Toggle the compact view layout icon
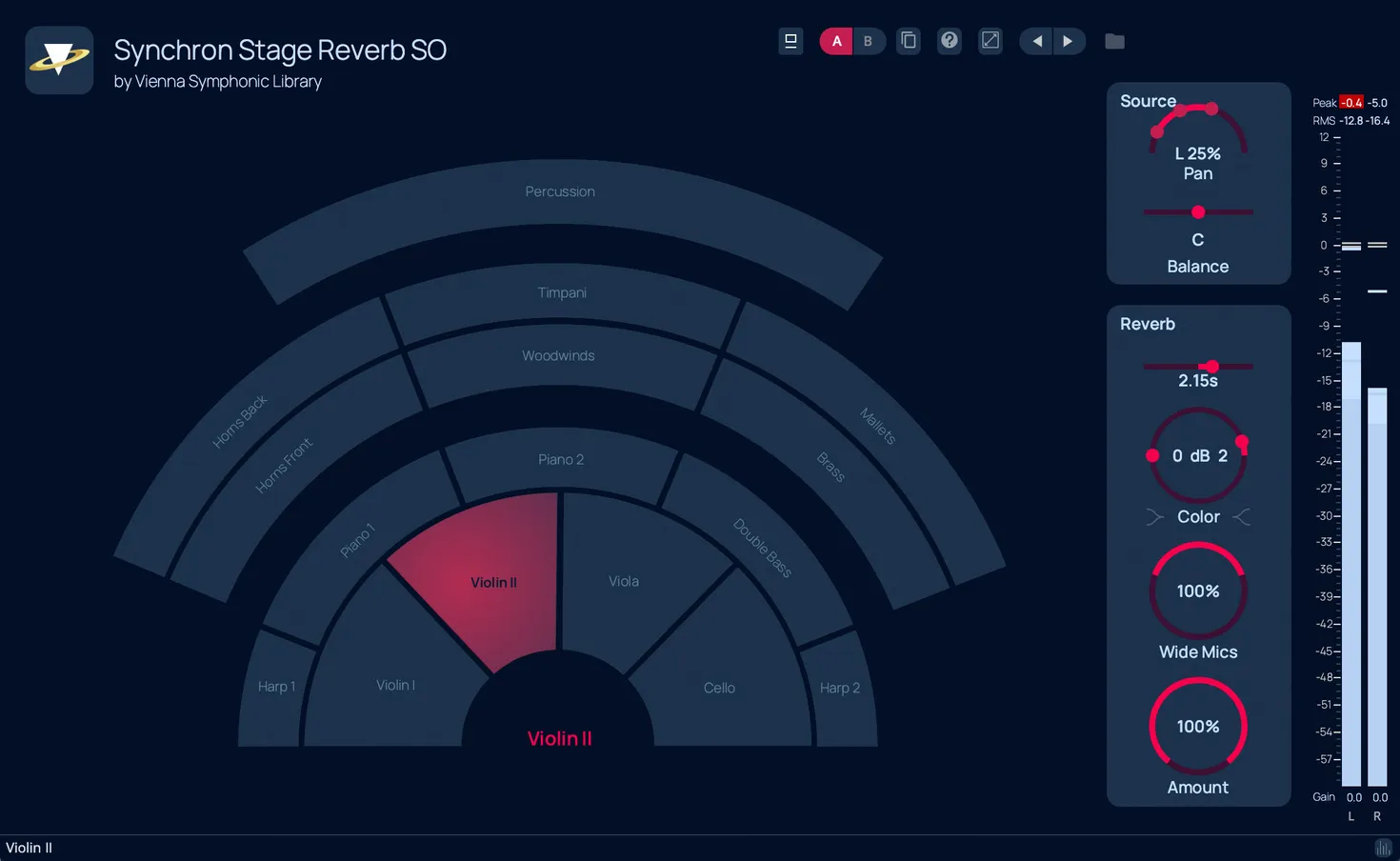Image resolution: width=1400 pixels, height=861 pixels. pyautogui.click(x=790, y=41)
